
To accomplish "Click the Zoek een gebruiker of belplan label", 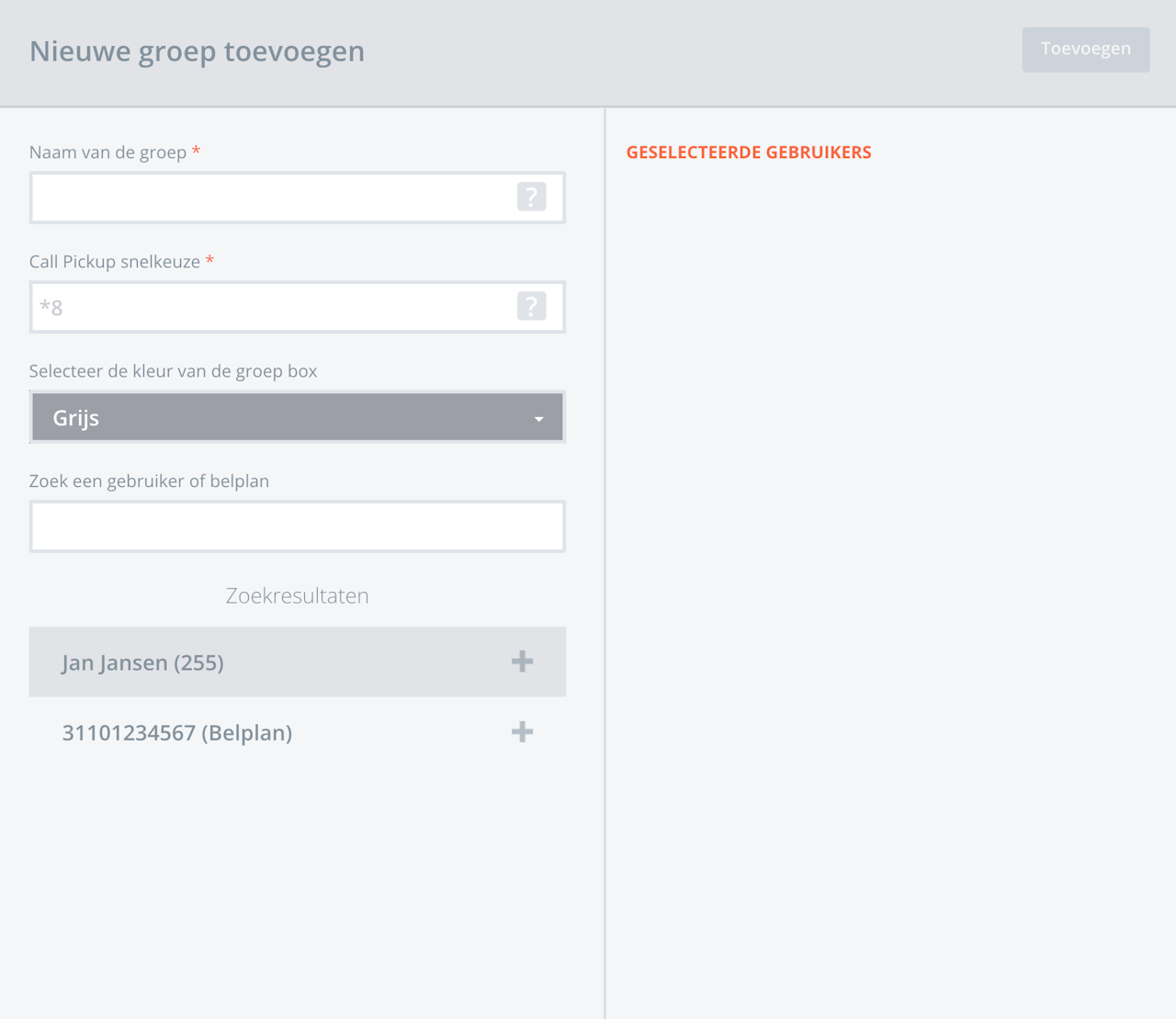I will click(149, 481).
